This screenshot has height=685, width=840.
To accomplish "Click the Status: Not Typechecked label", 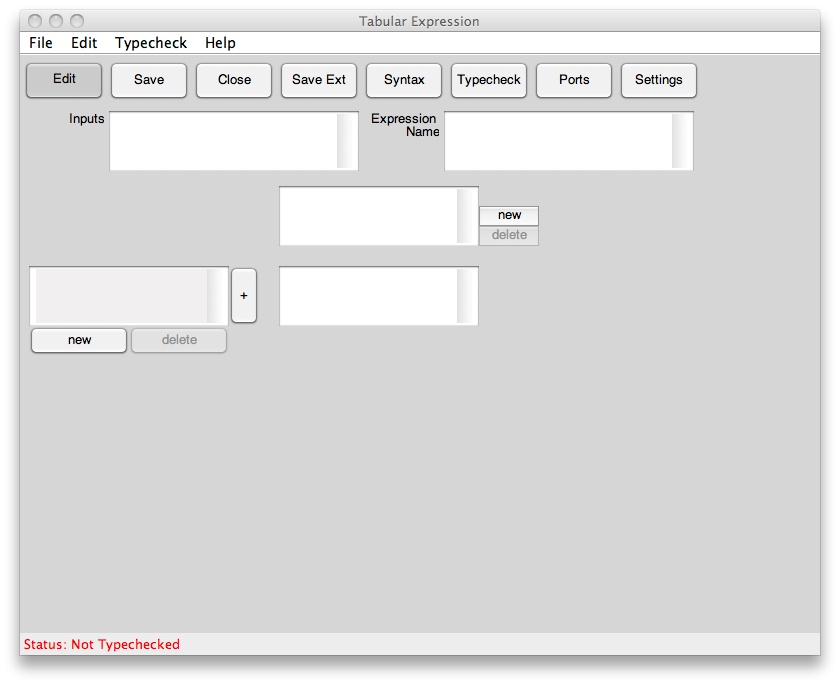I will pos(102,645).
